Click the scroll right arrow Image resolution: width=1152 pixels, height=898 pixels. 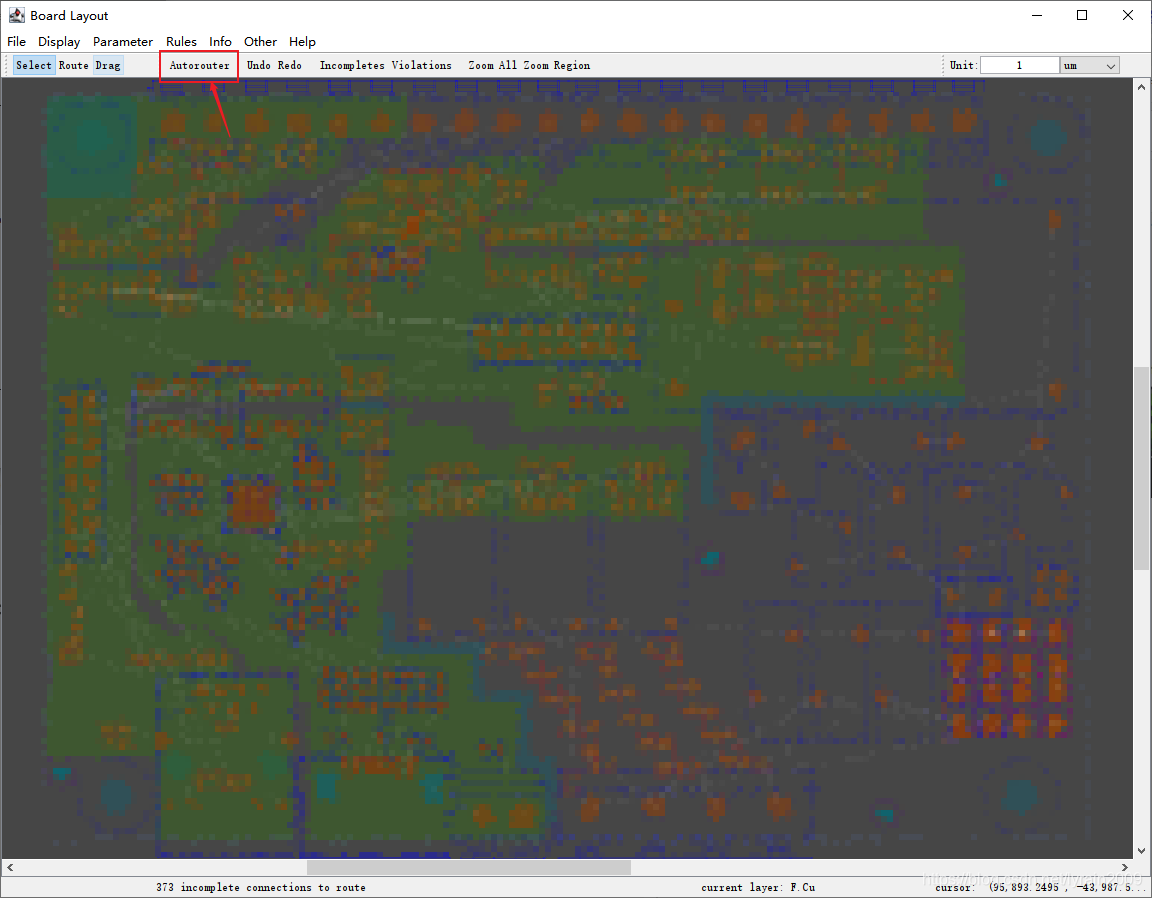pos(1125,867)
